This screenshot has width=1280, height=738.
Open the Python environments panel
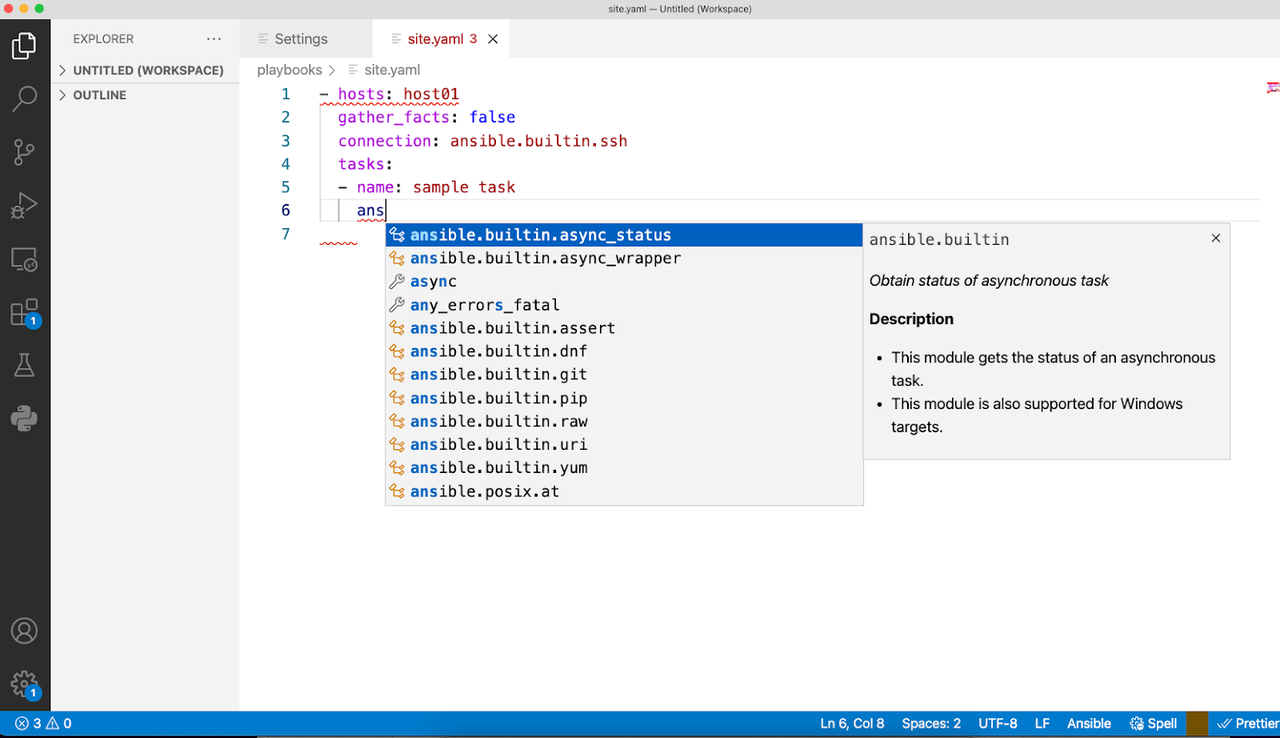coord(24,418)
